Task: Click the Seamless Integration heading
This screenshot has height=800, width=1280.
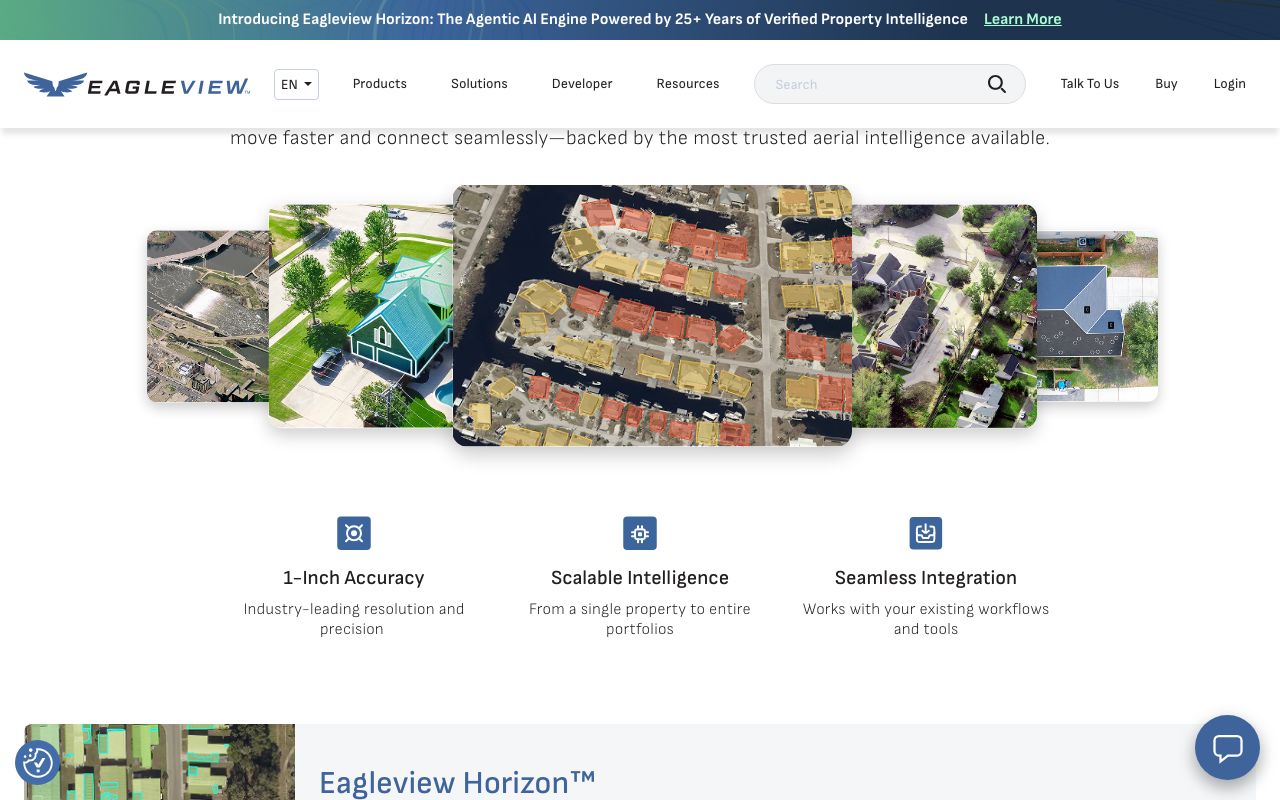Action: pos(926,578)
